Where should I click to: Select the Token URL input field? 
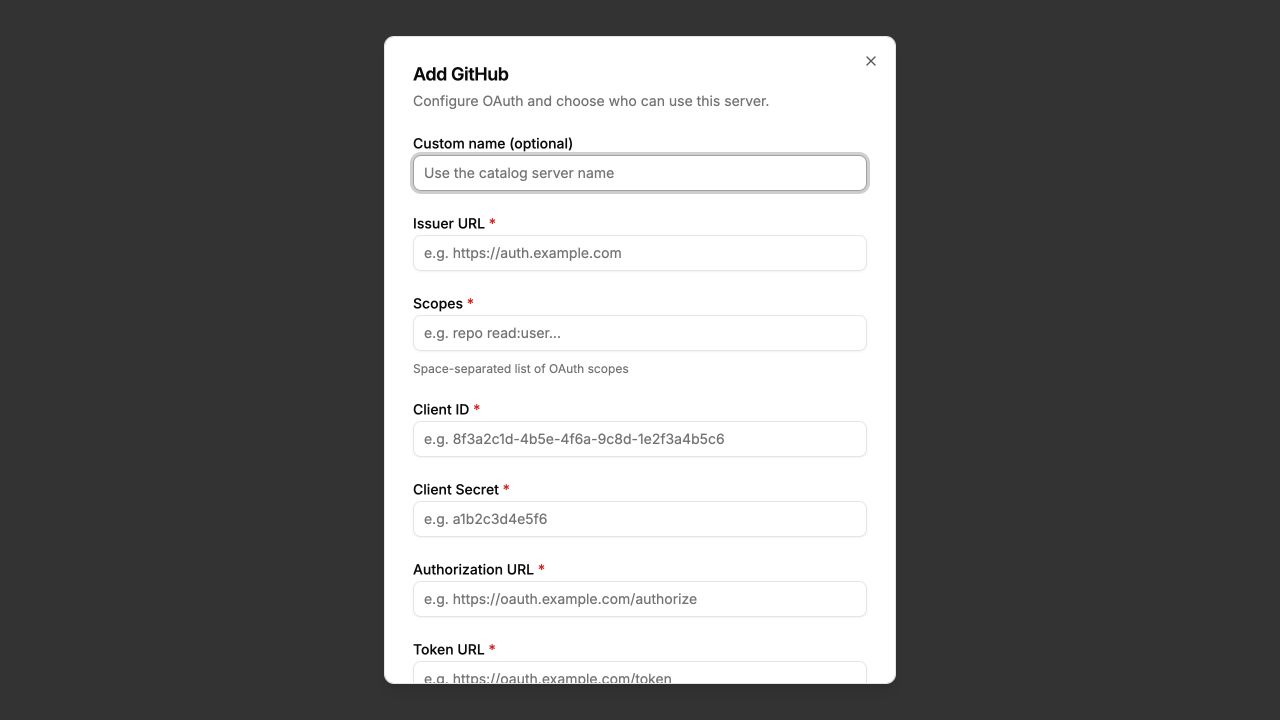[x=640, y=672]
